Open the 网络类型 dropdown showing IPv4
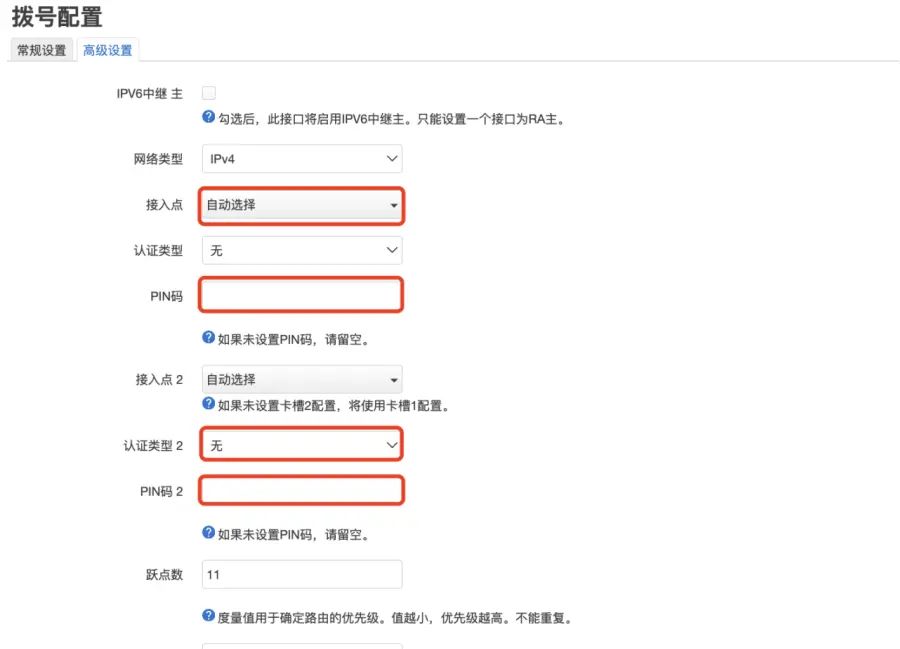 click(x=302, y=158)
